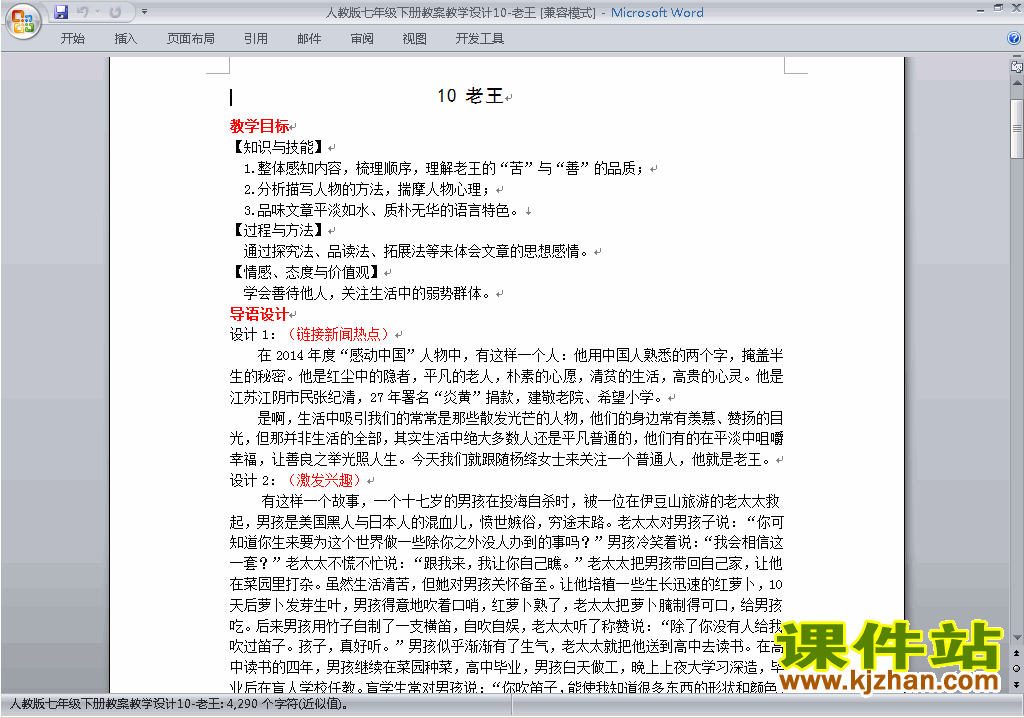This screenshot has height=718, width=1024.
Task: Click the red text (激发兴趣)
Action: (x=324, y=480)
